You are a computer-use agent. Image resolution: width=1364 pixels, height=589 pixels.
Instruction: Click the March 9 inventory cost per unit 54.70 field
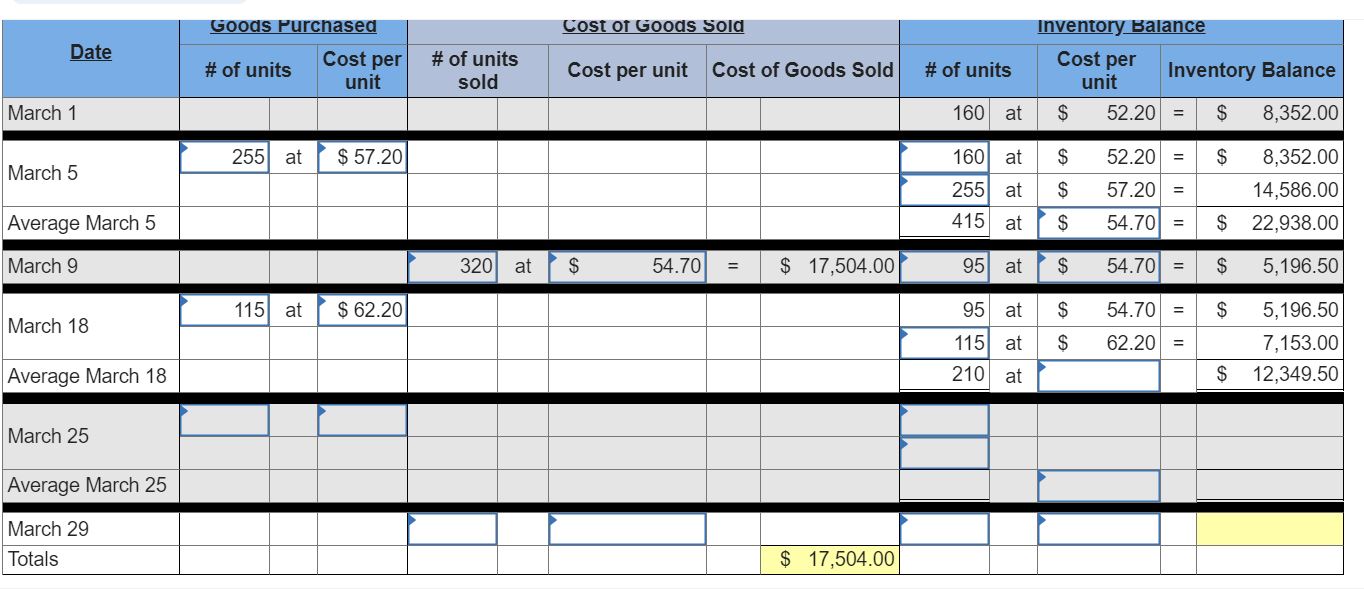coord(1099,266)
